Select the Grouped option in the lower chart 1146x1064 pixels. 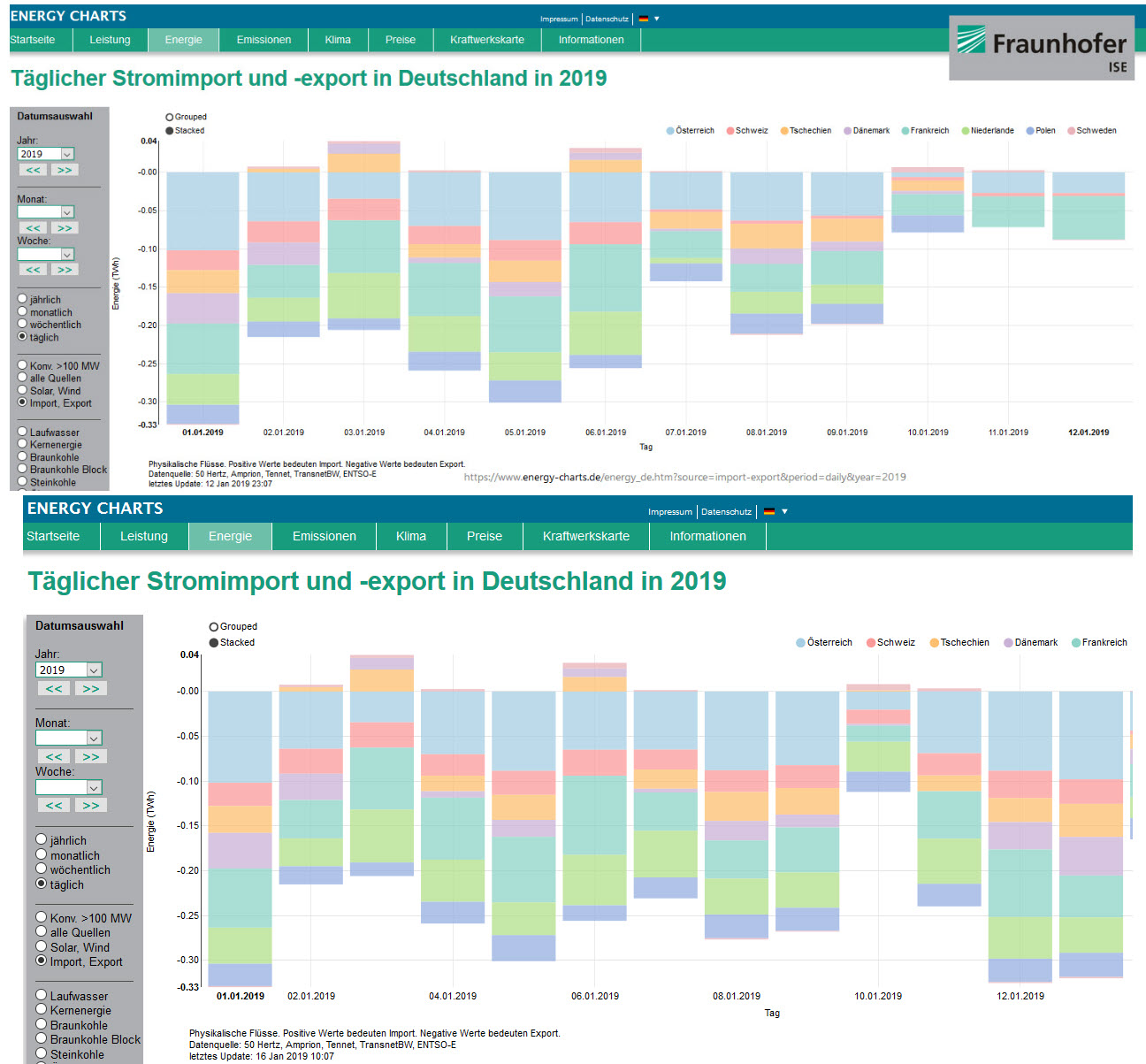click(214, 627)
